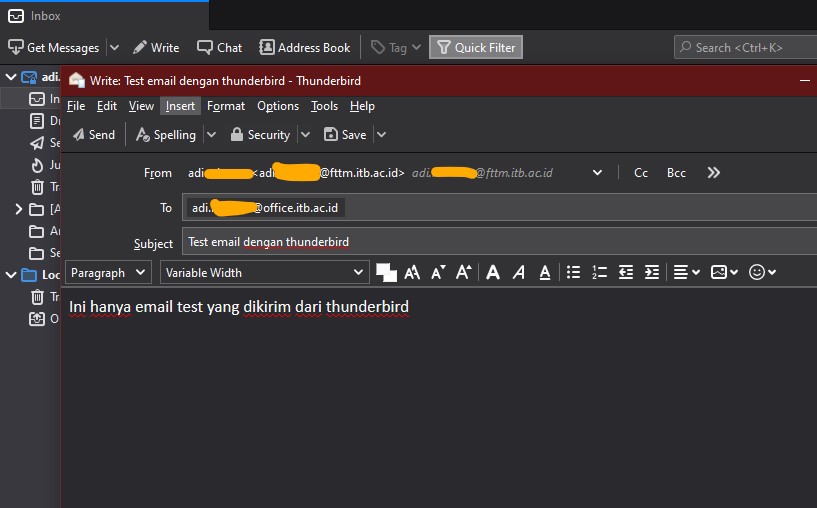This screenshot has height=508, width=817.
Task: Open the View menu
Action: 141,106
